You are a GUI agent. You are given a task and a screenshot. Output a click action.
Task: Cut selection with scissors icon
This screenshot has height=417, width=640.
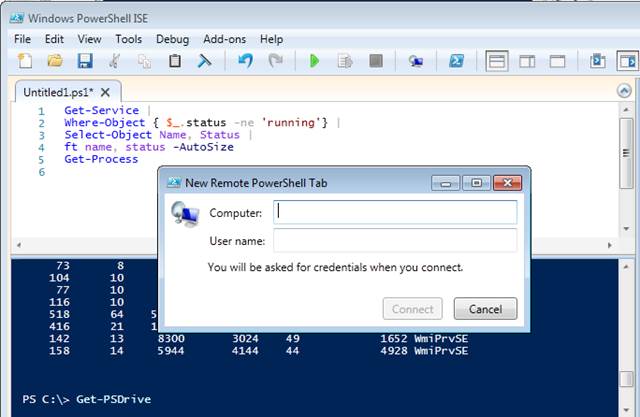coord(115,61)
